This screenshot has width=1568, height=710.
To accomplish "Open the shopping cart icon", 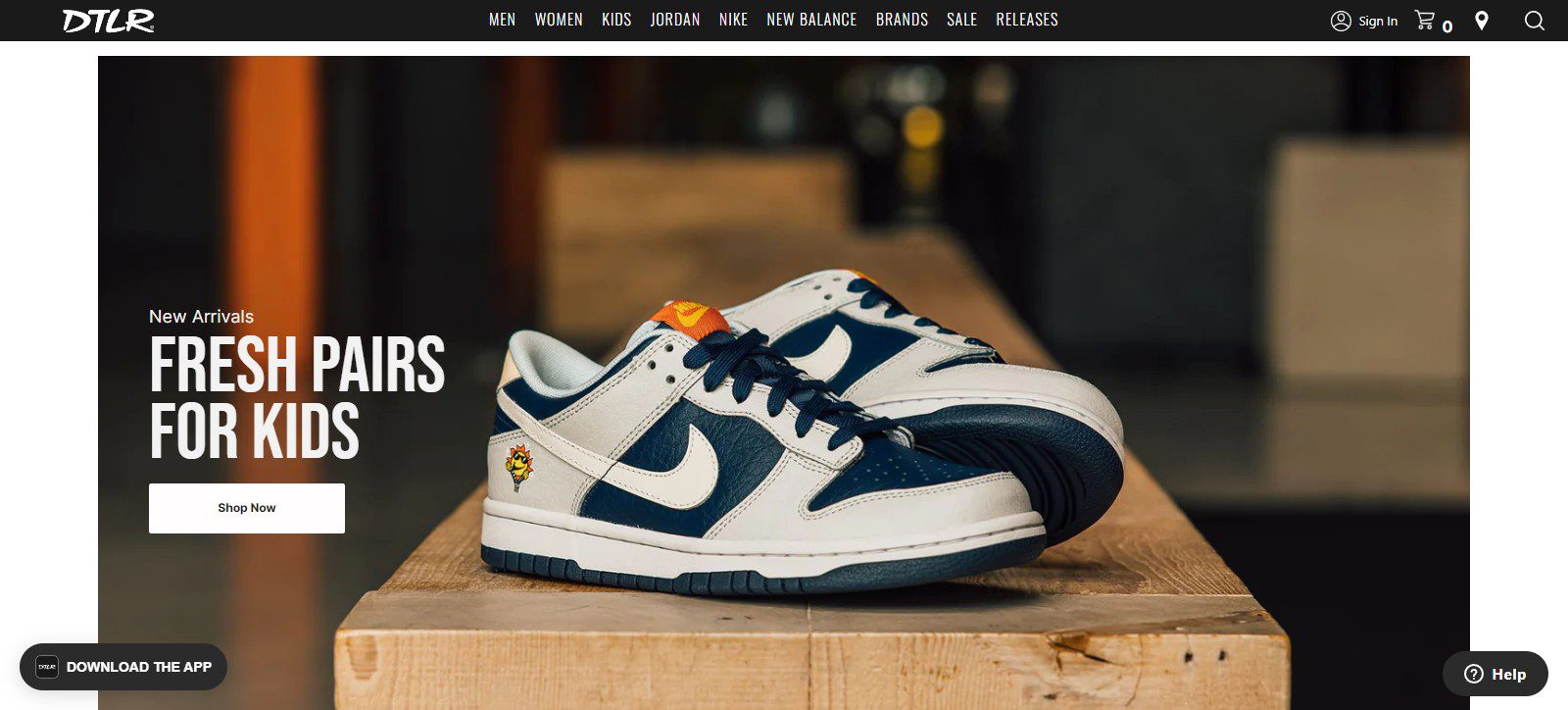I will click(x=1425, y=20).
